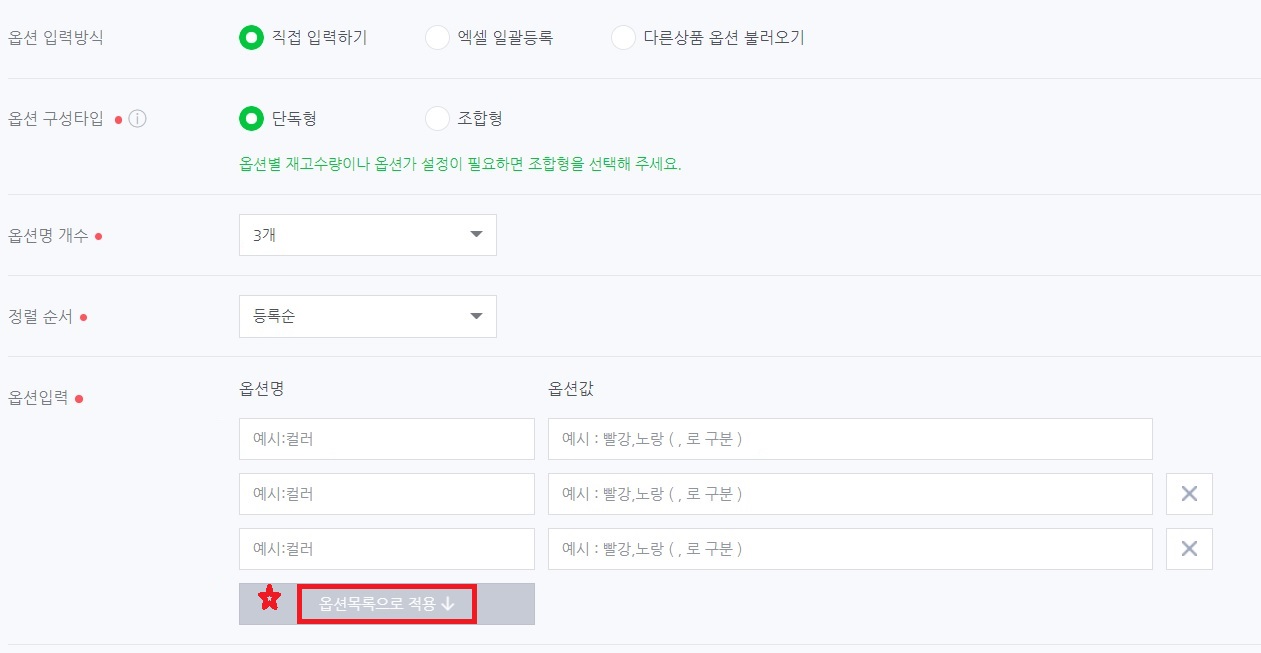This screenshot has height=653, width=1261.
Task: Click the info icon beside 옵션 구성타입
Action: [138, 119]
